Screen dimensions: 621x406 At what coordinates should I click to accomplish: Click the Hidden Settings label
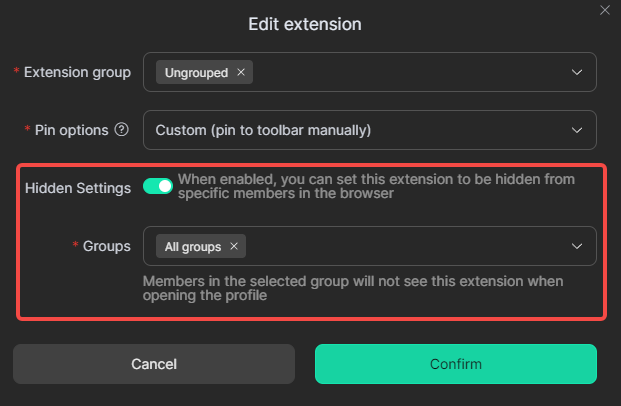coord(78,188)
